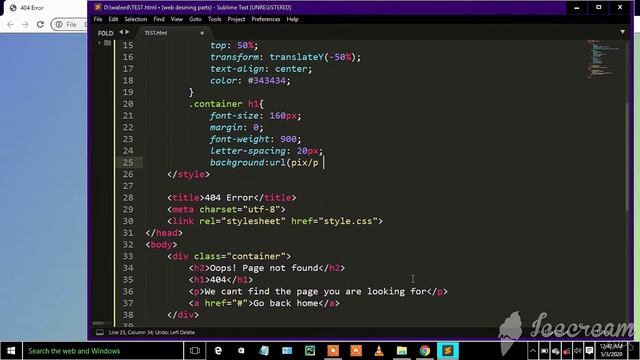Viewport: 640px width, 360px height.
Task: Click the Sublime Text taskbar icon
Action: click(448, 351)
